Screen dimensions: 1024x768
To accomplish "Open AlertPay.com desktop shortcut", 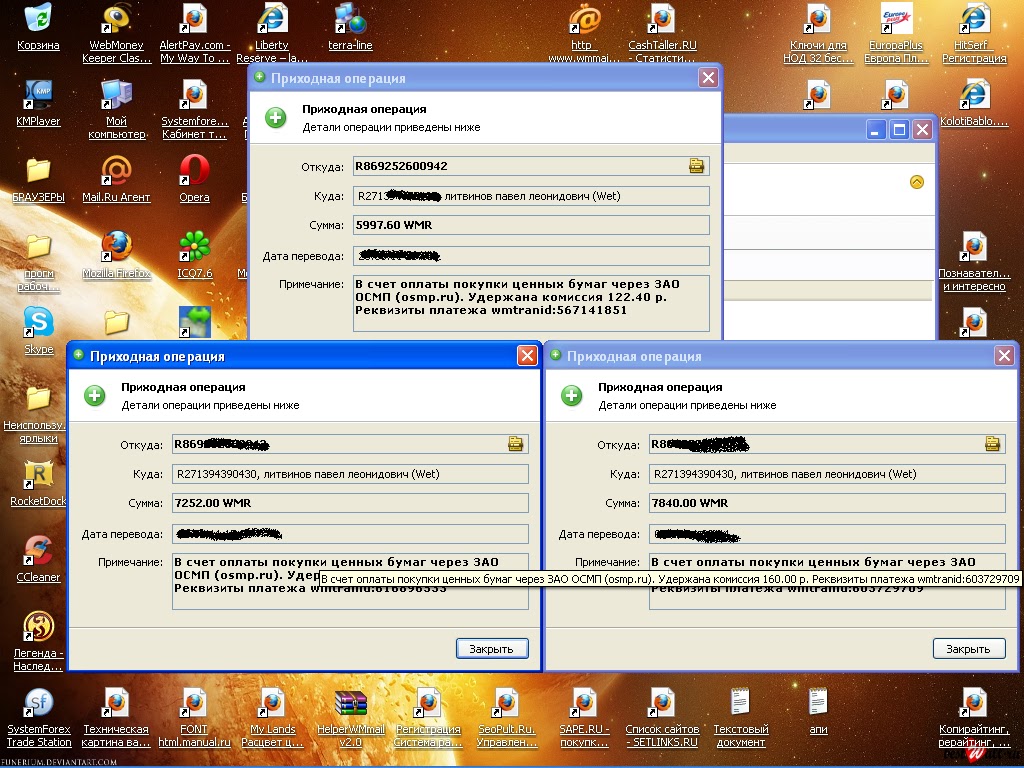I will click(195, 33).
